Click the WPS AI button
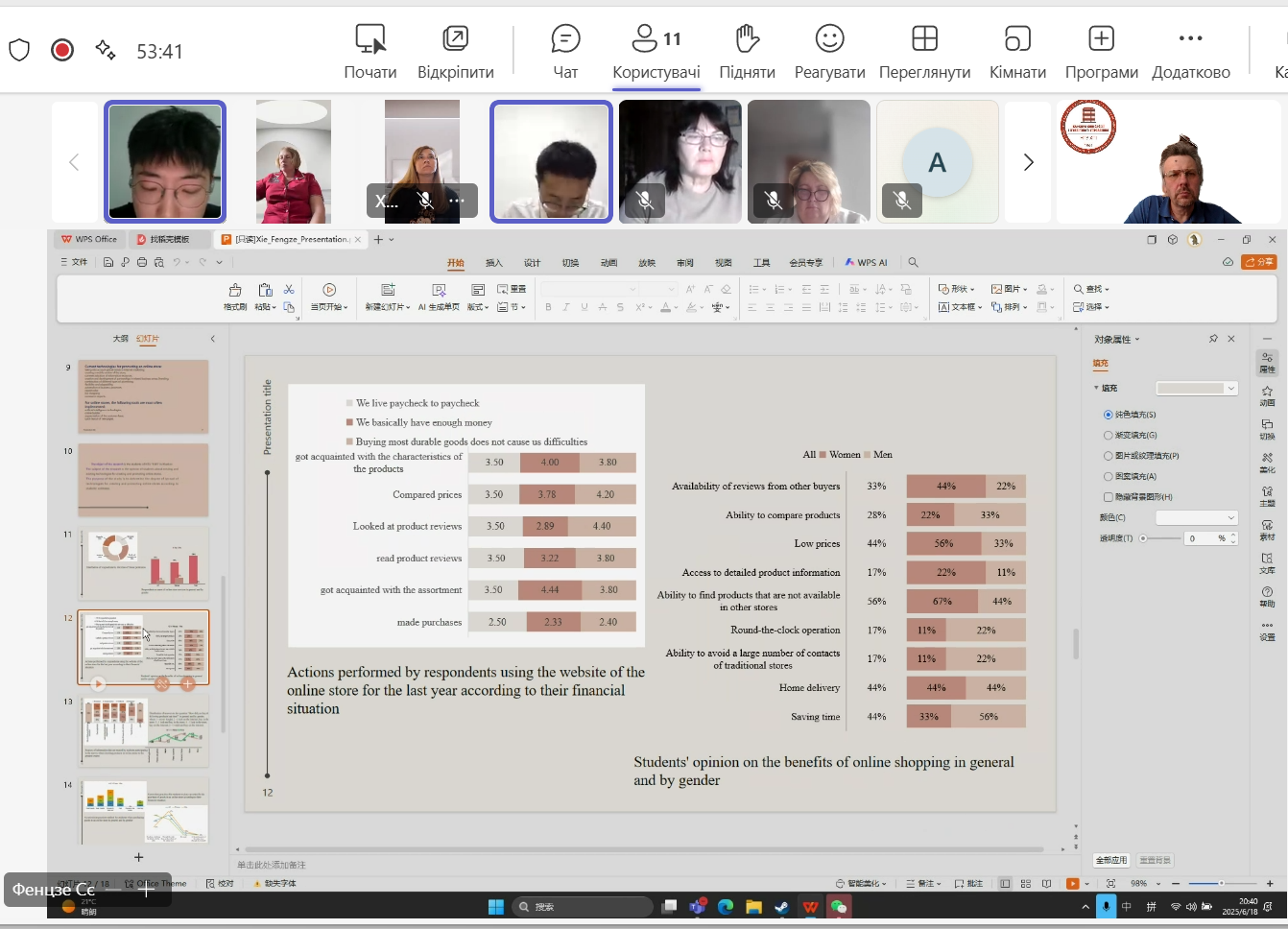Image resolution: width=1288 pixels, height=929 pixels. [x=867, y=263]
